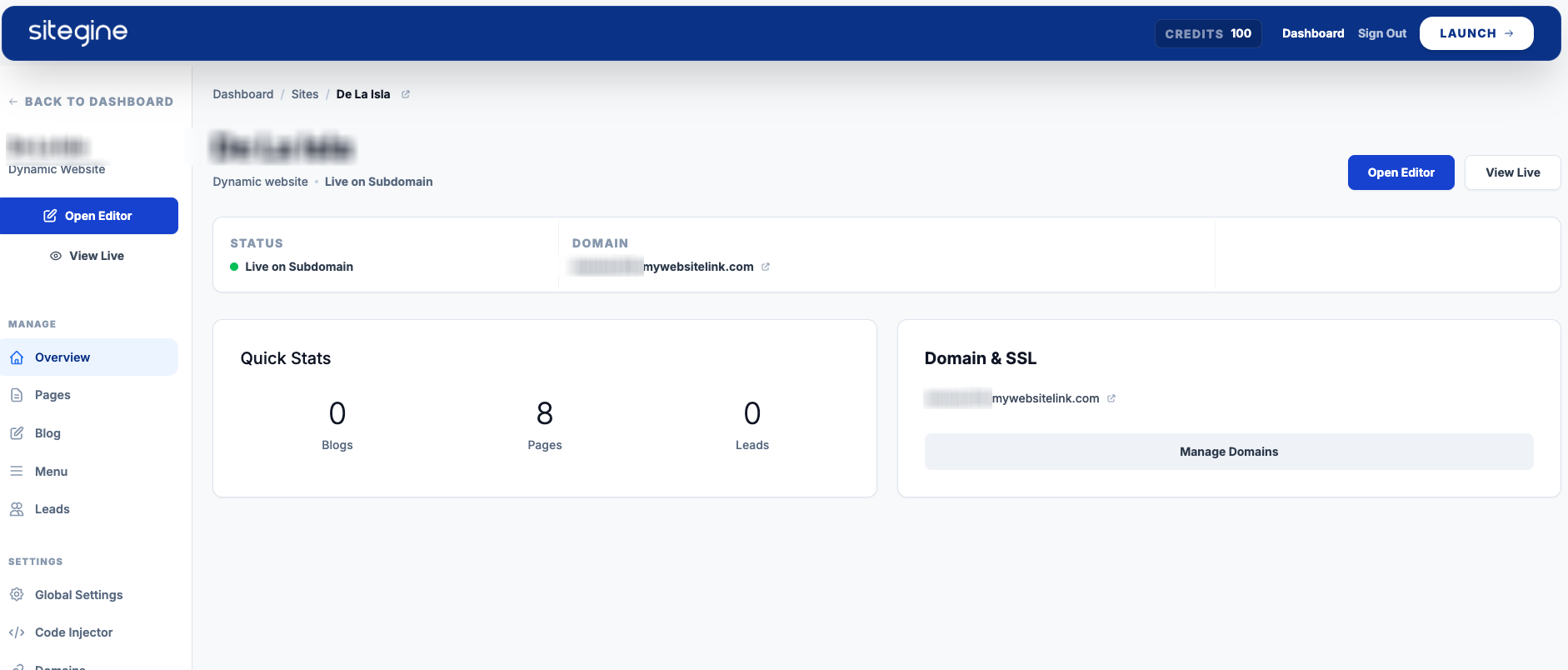The height and width of the screenshot is (670, 1568).
Task: Click the sidebar Open Editor button
Action: coord(89,216)
